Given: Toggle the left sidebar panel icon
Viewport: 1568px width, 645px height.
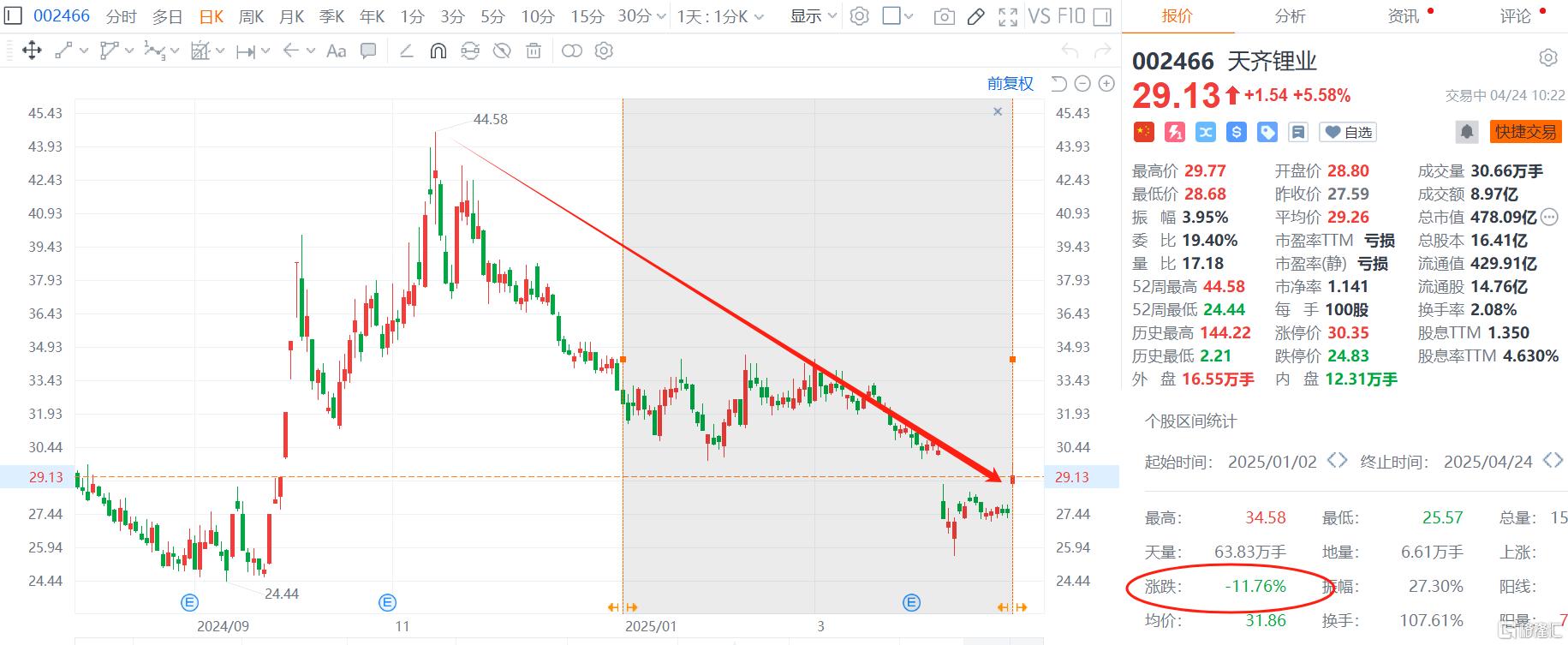Looking at the screenshot, I should 13,16.
